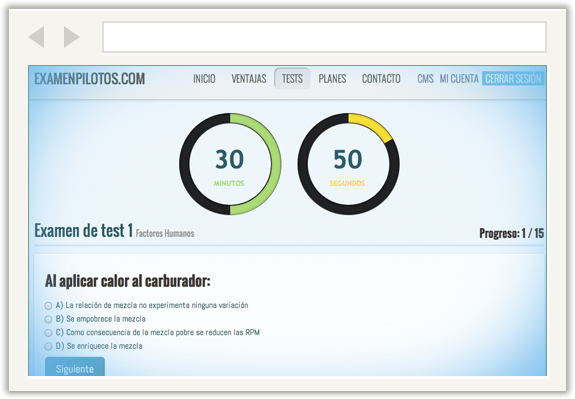Click the Siguiente button
Image resolution: width=575 pixels, height=399 pixels.
click(x=75, y=367)
